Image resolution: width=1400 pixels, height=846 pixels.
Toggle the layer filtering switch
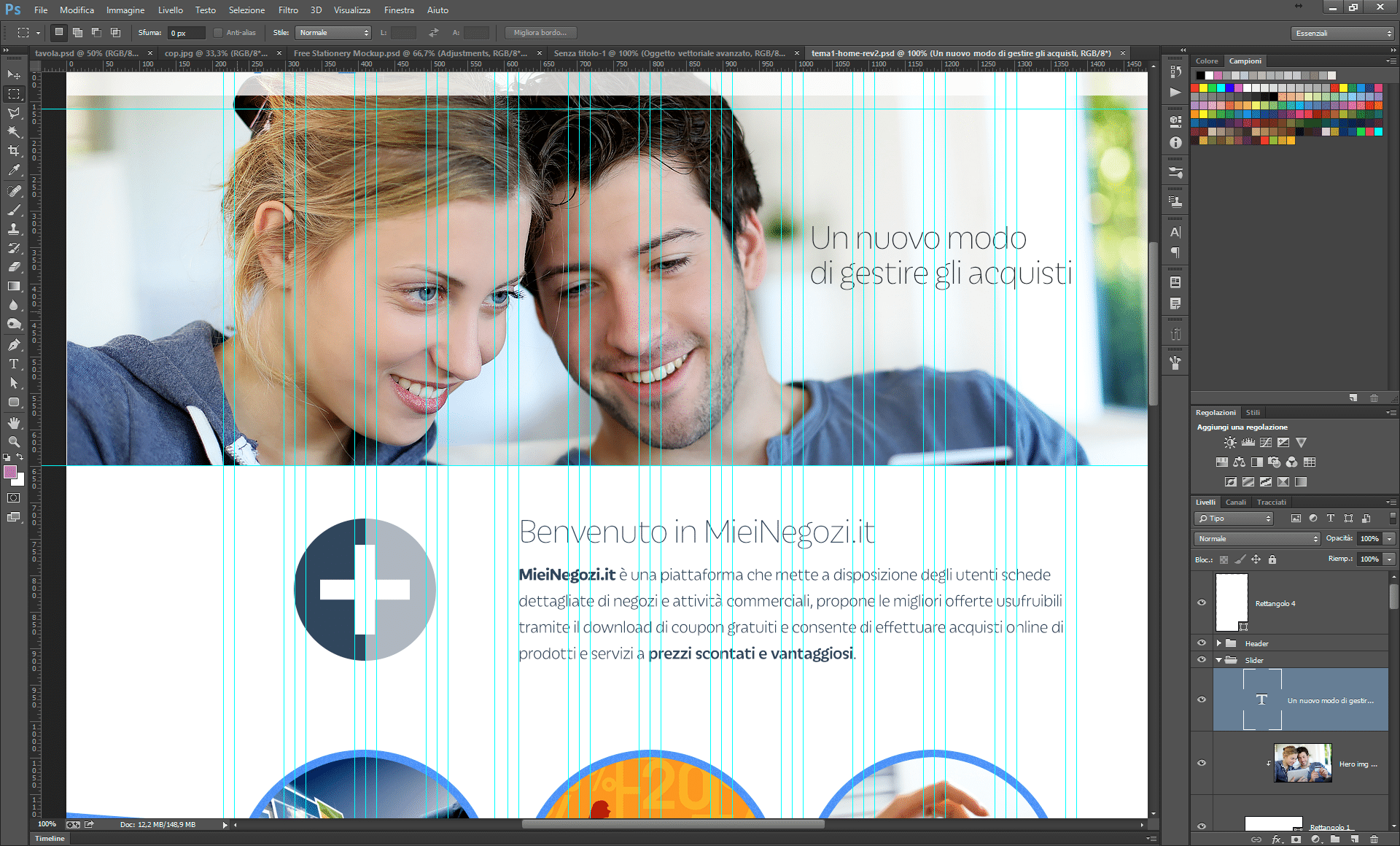click(x=1393, y=518)
